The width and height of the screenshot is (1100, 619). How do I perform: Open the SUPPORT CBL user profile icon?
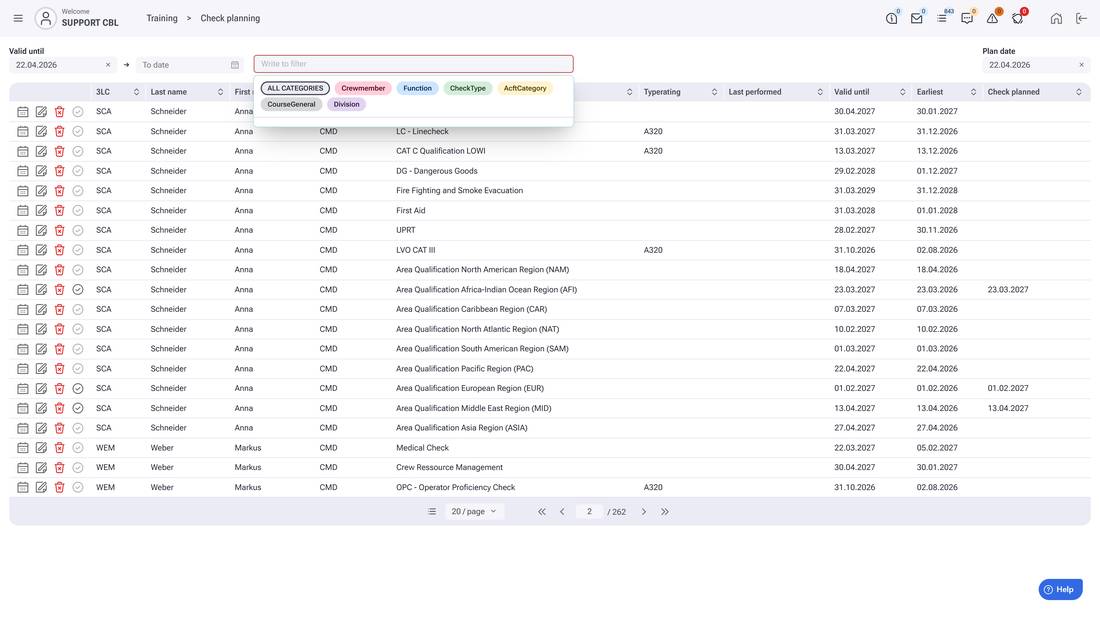(x=46, y=18)
